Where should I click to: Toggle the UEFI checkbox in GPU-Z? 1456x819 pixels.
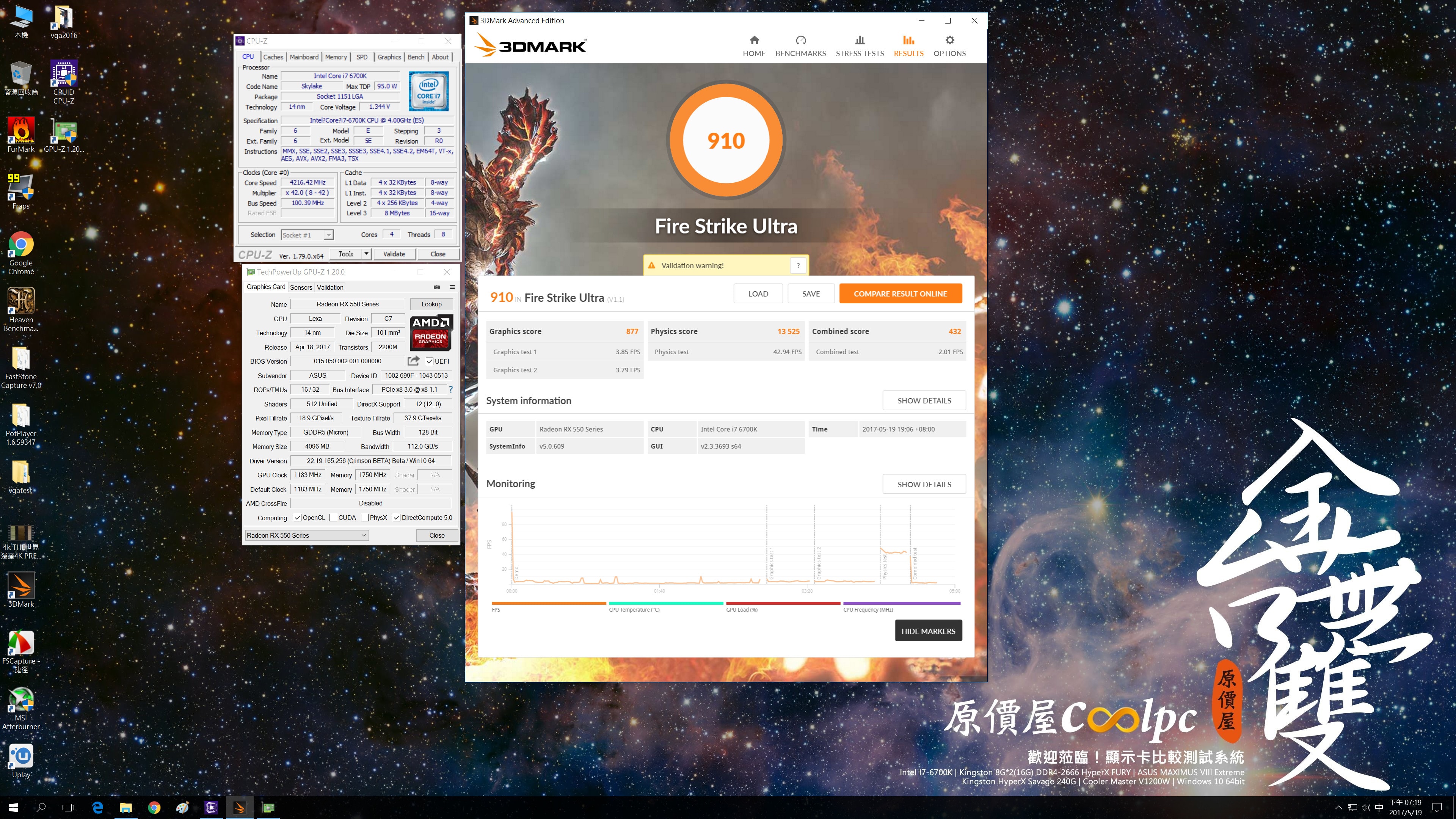point(430,361)
